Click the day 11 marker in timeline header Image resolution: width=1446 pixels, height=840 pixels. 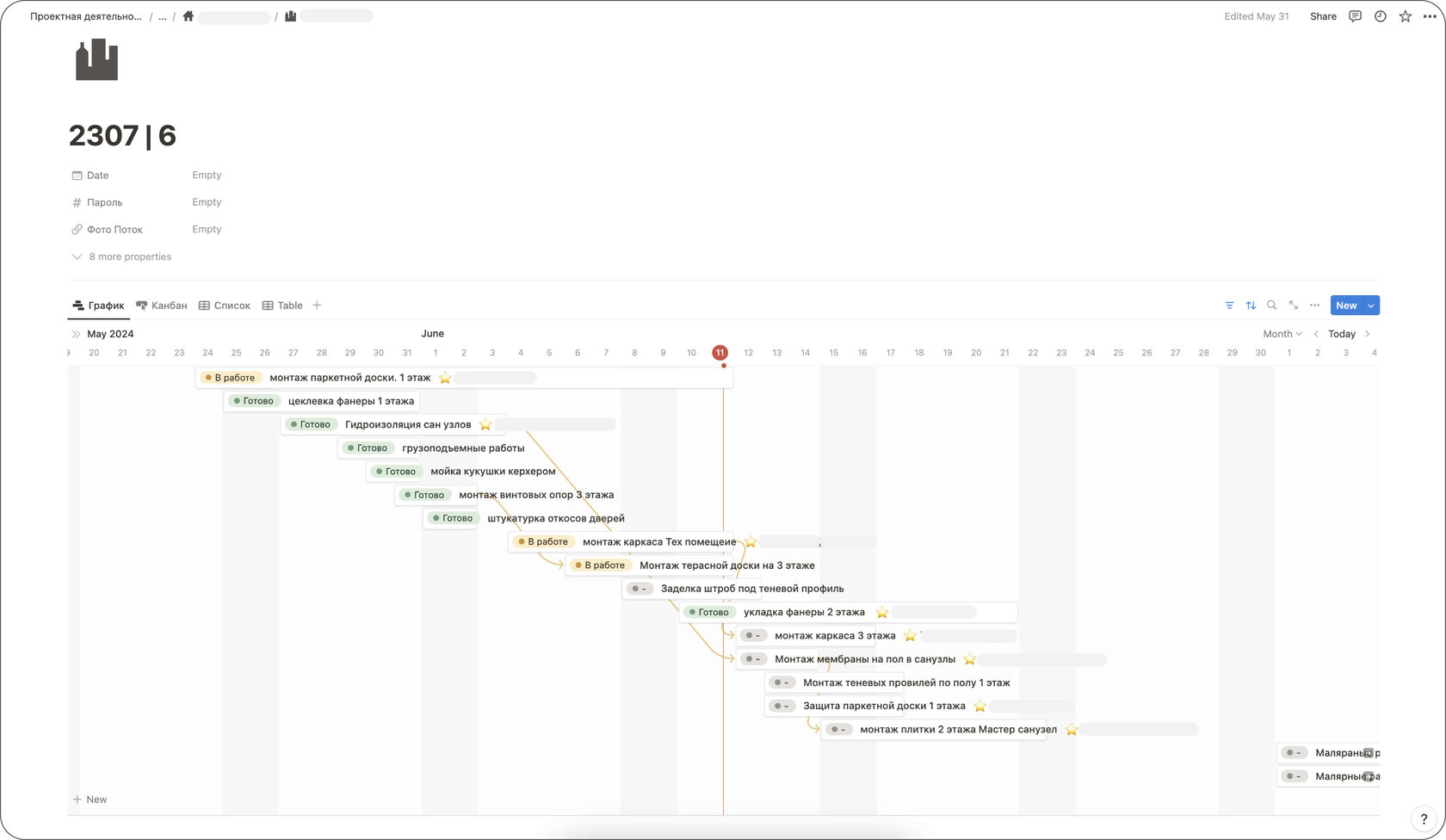[x=720, y=353]
